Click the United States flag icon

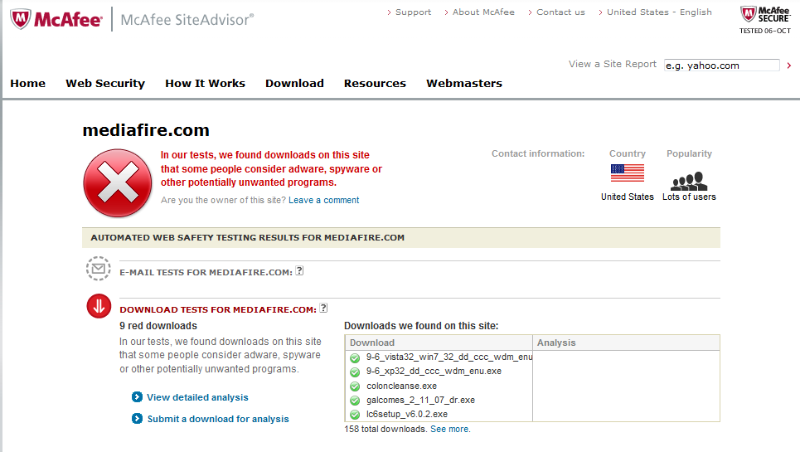(627, 173)
